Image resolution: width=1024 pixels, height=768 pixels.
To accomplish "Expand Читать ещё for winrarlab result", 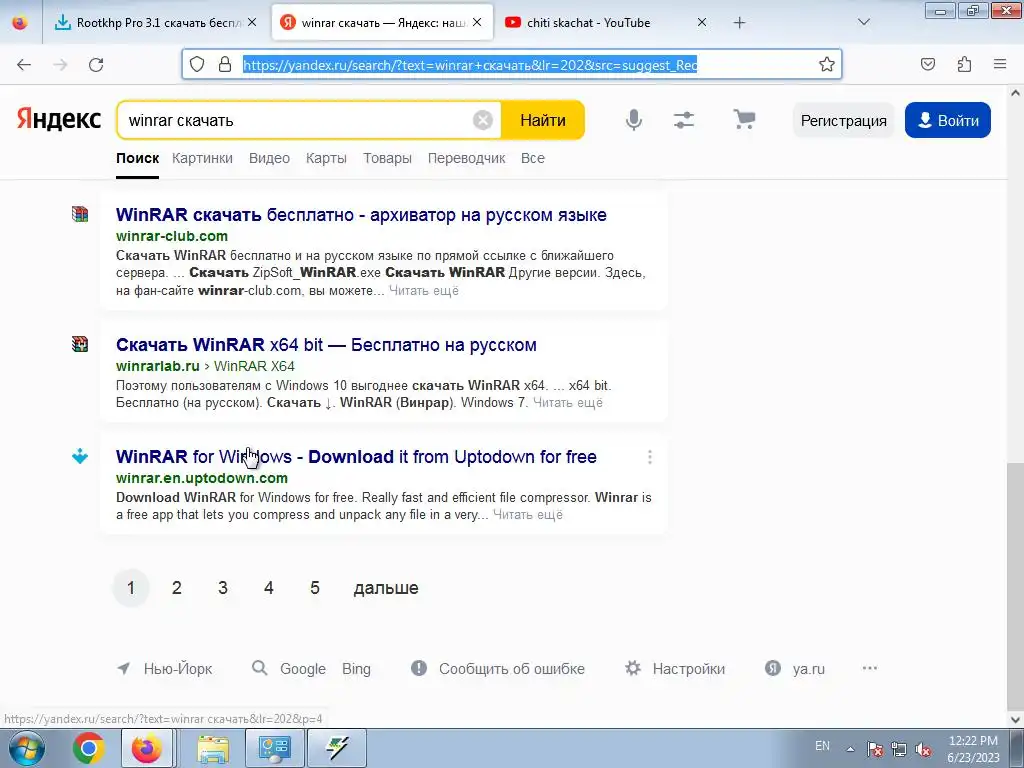I will (x=568, y=402).
